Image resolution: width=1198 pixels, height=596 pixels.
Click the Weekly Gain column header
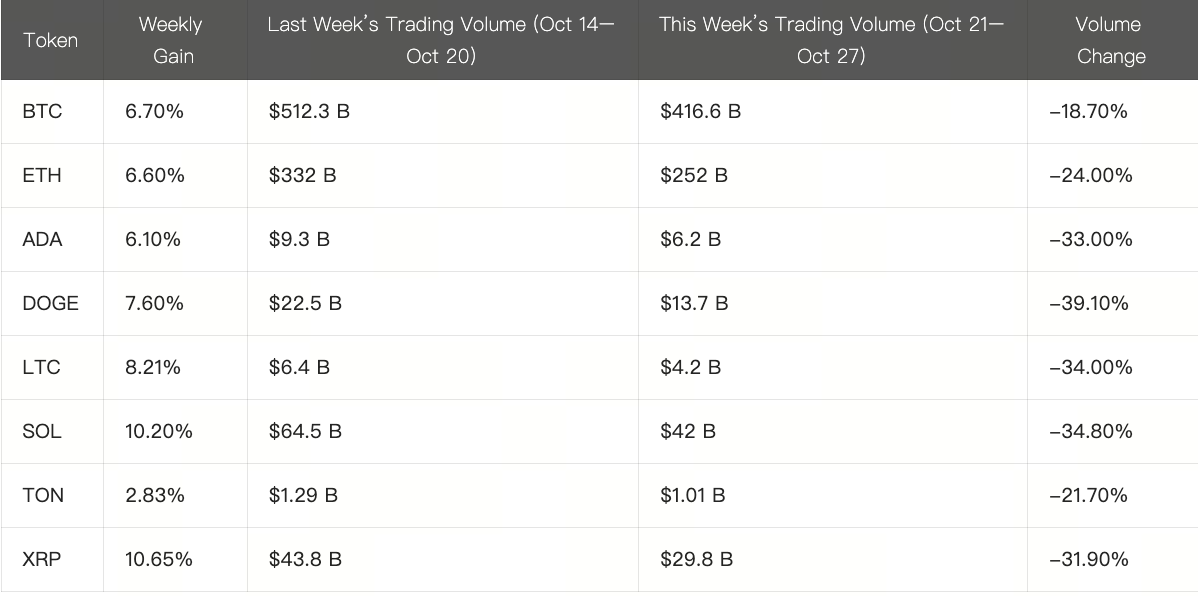174,40
